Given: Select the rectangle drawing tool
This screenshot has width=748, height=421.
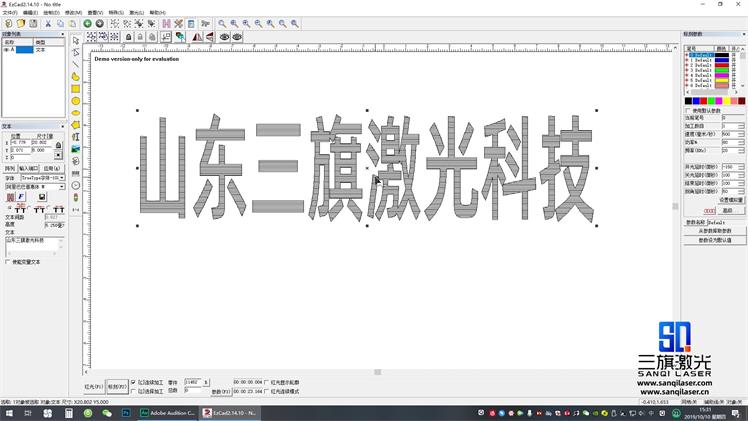Looking at the screenshot, I should pyautogui.click(x=75, y=89).
